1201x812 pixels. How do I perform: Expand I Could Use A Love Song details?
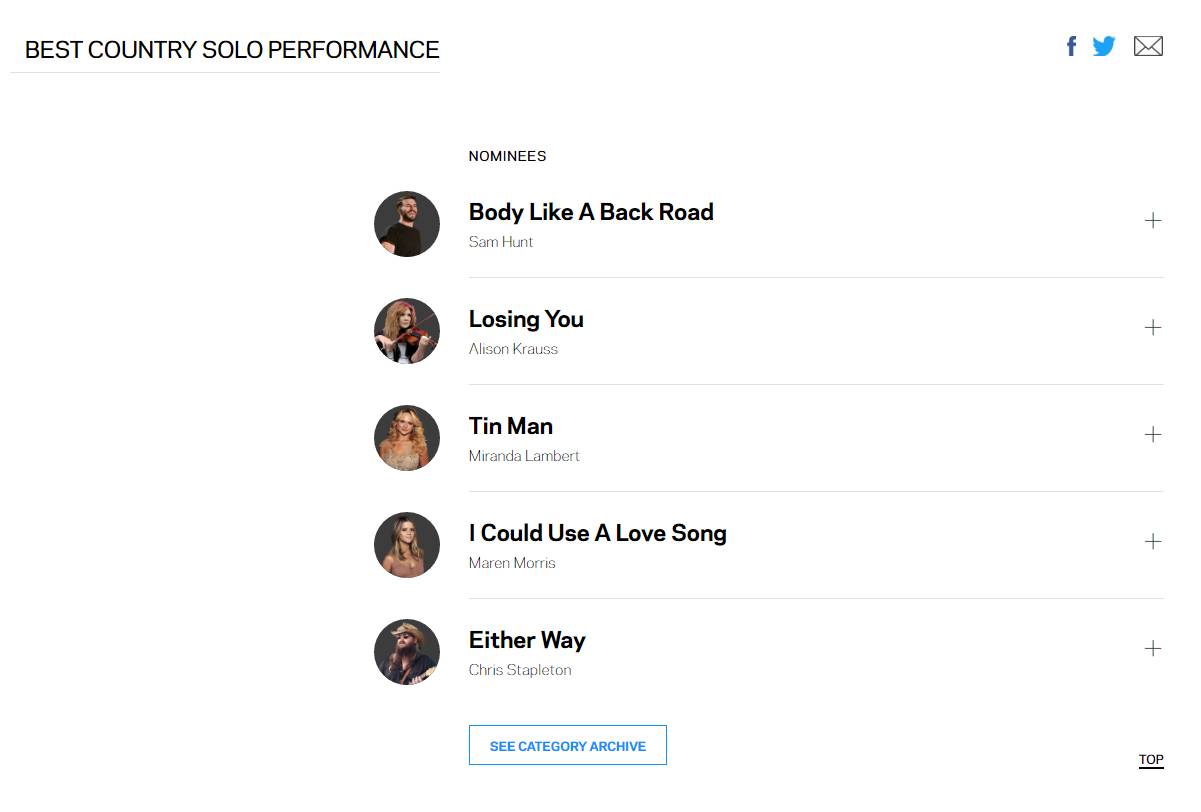[x=1152, y=542]
